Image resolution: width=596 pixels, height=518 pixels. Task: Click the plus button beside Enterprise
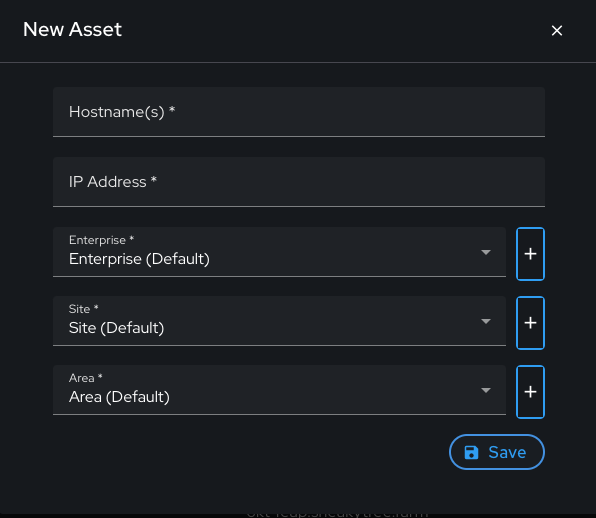[530, 254]
